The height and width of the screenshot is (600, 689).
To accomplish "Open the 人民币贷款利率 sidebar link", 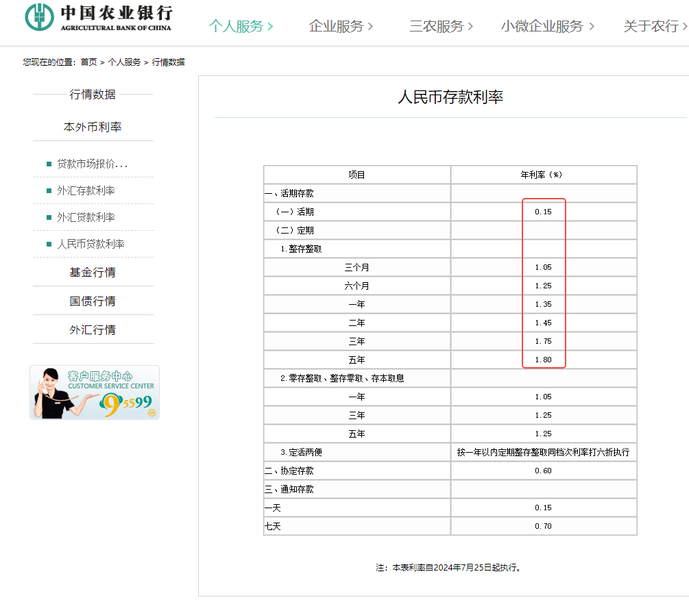I will point(90,244).
